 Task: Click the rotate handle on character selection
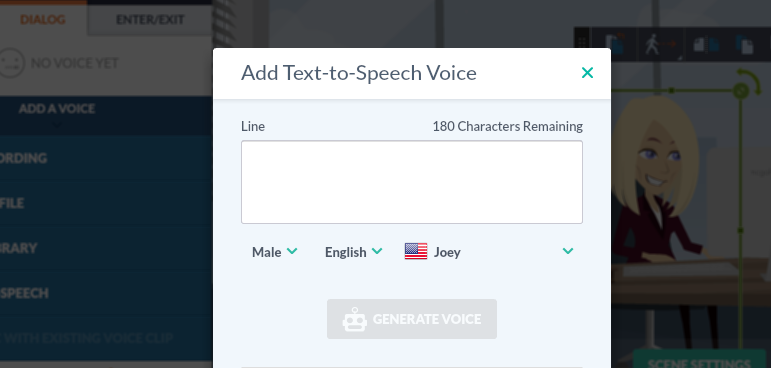coord(741,91)
